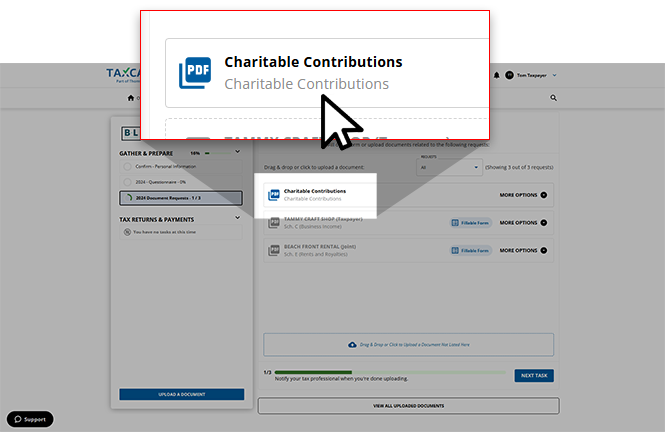Click 'You have no tasks at this time' entry
Screen dimensions: 665x432
[181, 232]
